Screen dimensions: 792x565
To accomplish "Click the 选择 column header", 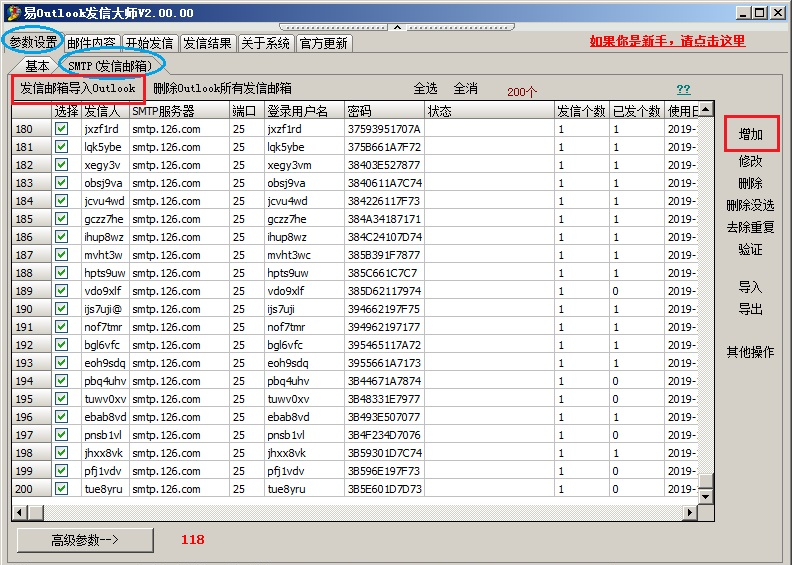I will tap(66, 111).
